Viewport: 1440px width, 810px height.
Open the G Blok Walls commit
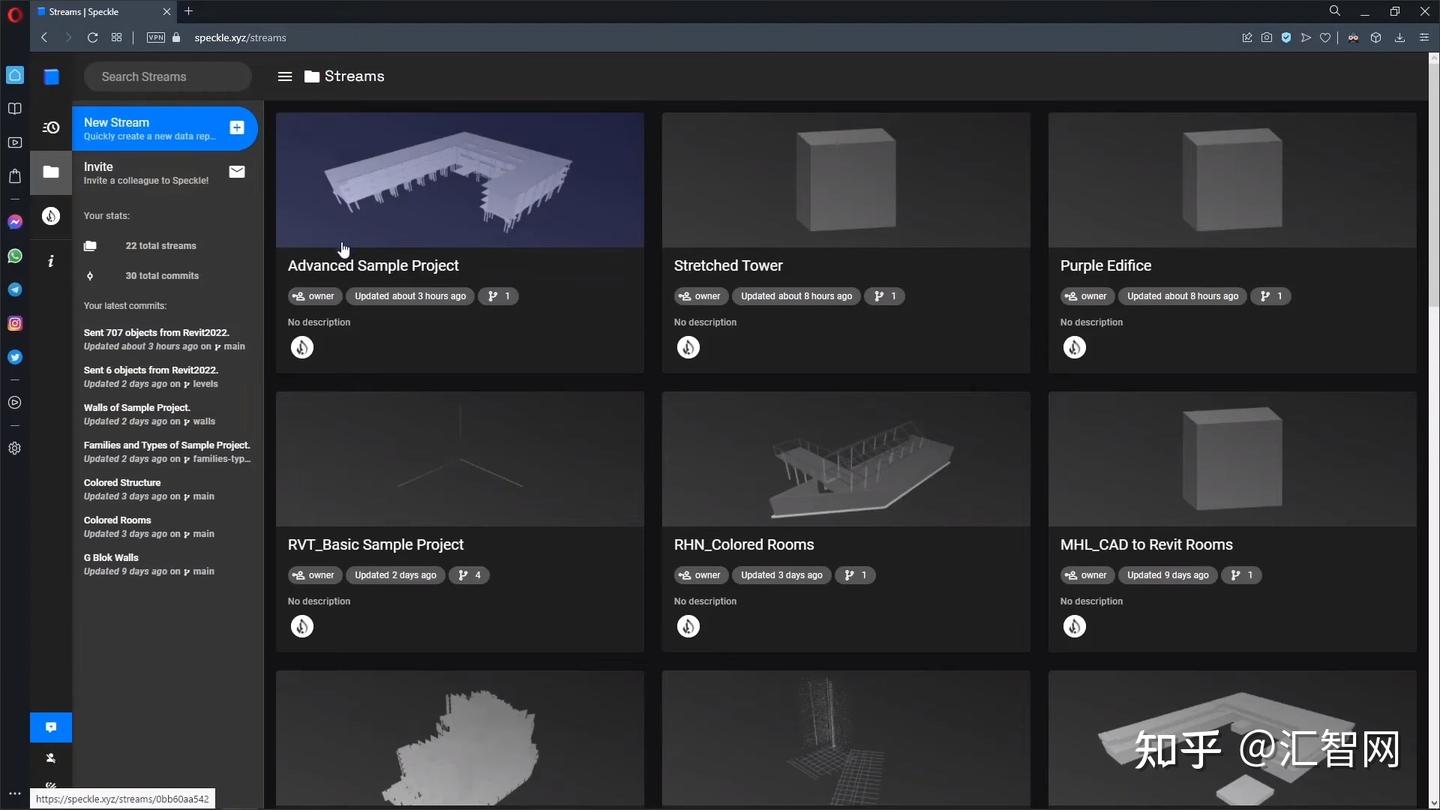(149, 564)
